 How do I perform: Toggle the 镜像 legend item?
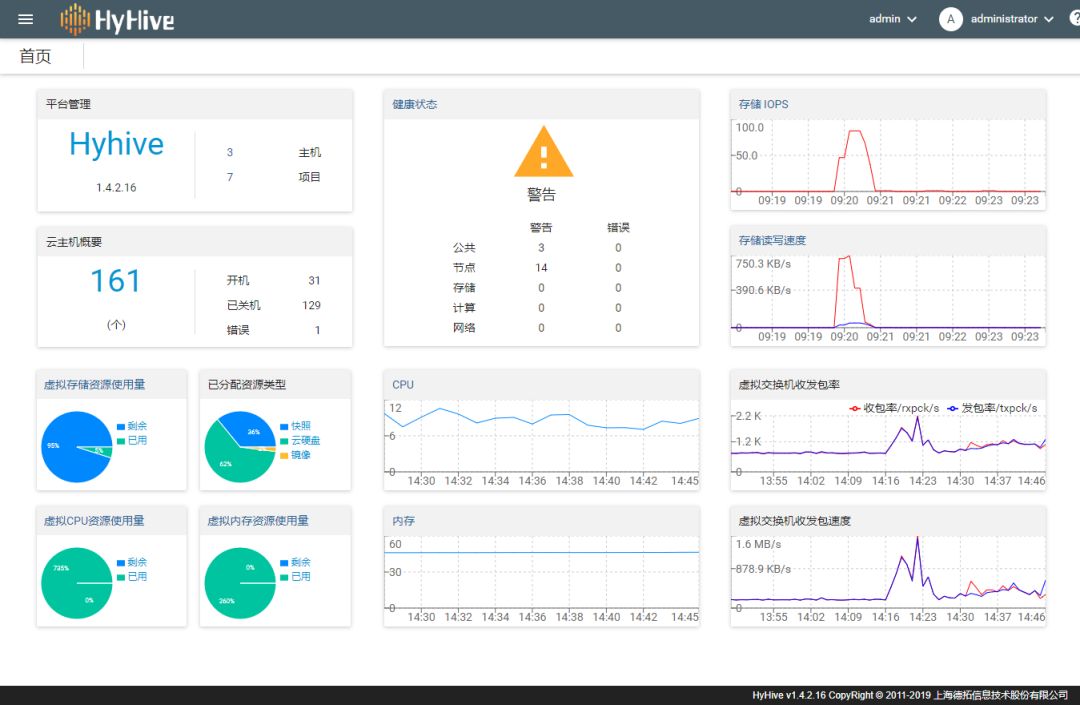coord(295,454)
